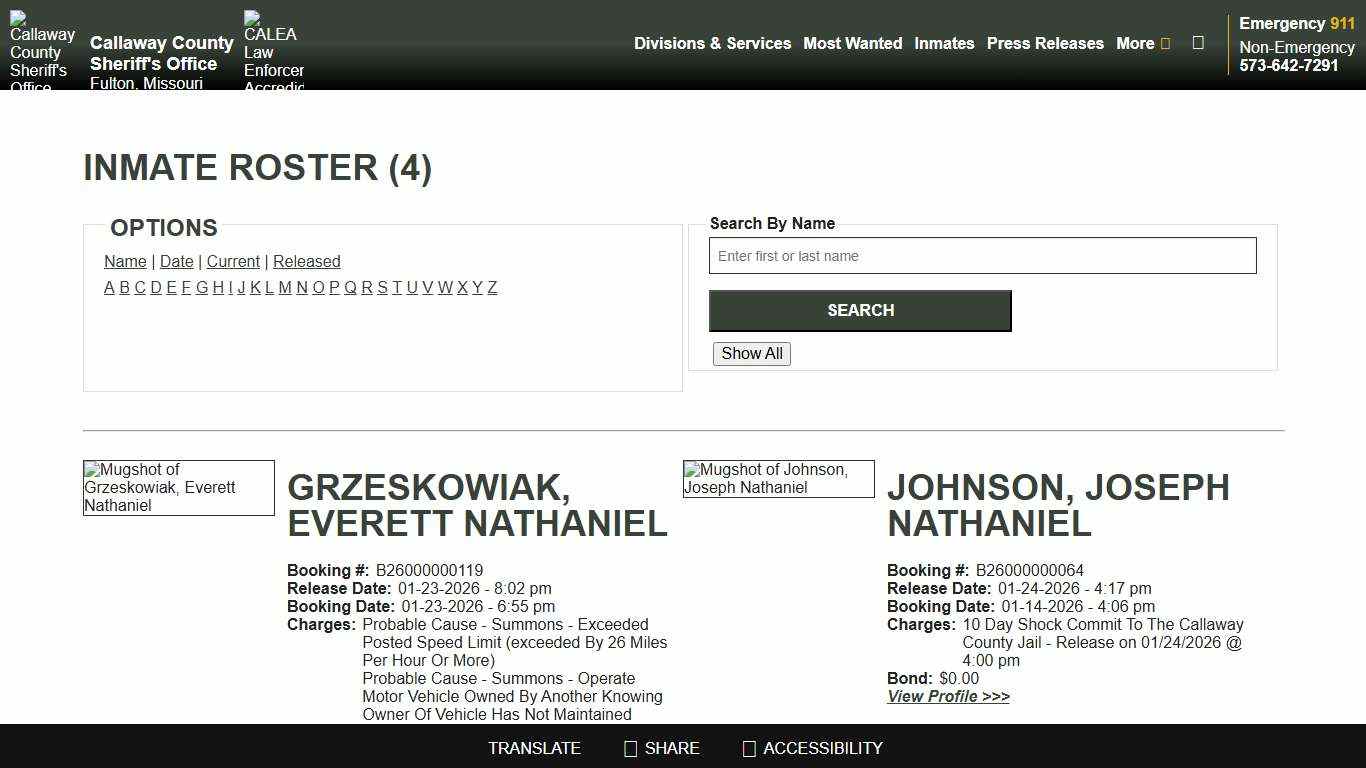Click the Enter first or last name field

[983, 255]
